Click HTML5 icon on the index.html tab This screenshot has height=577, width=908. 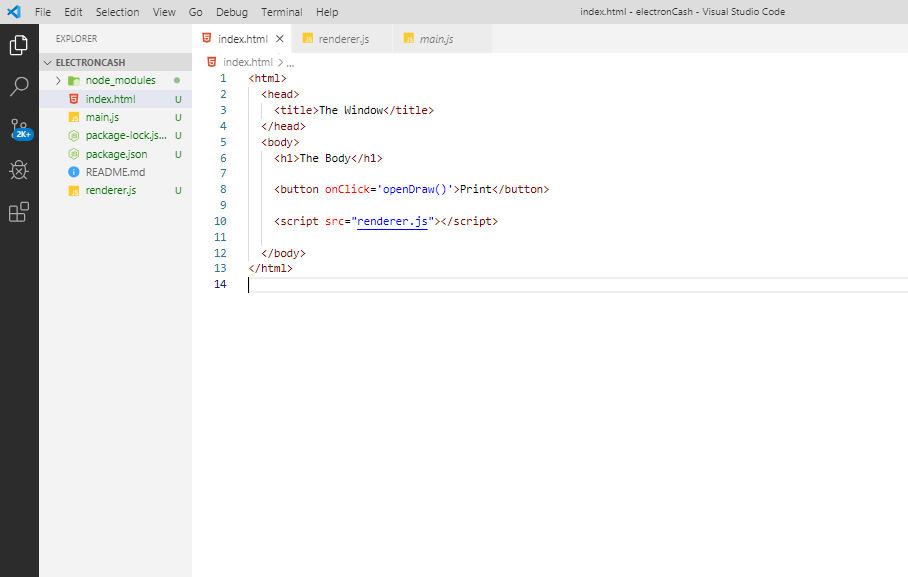(207, 38)
